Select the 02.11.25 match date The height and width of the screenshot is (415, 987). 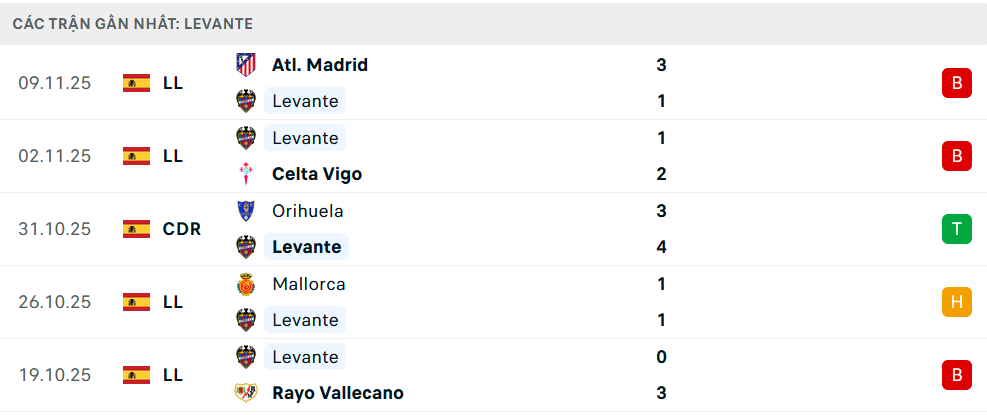click(x=55, y=156)
